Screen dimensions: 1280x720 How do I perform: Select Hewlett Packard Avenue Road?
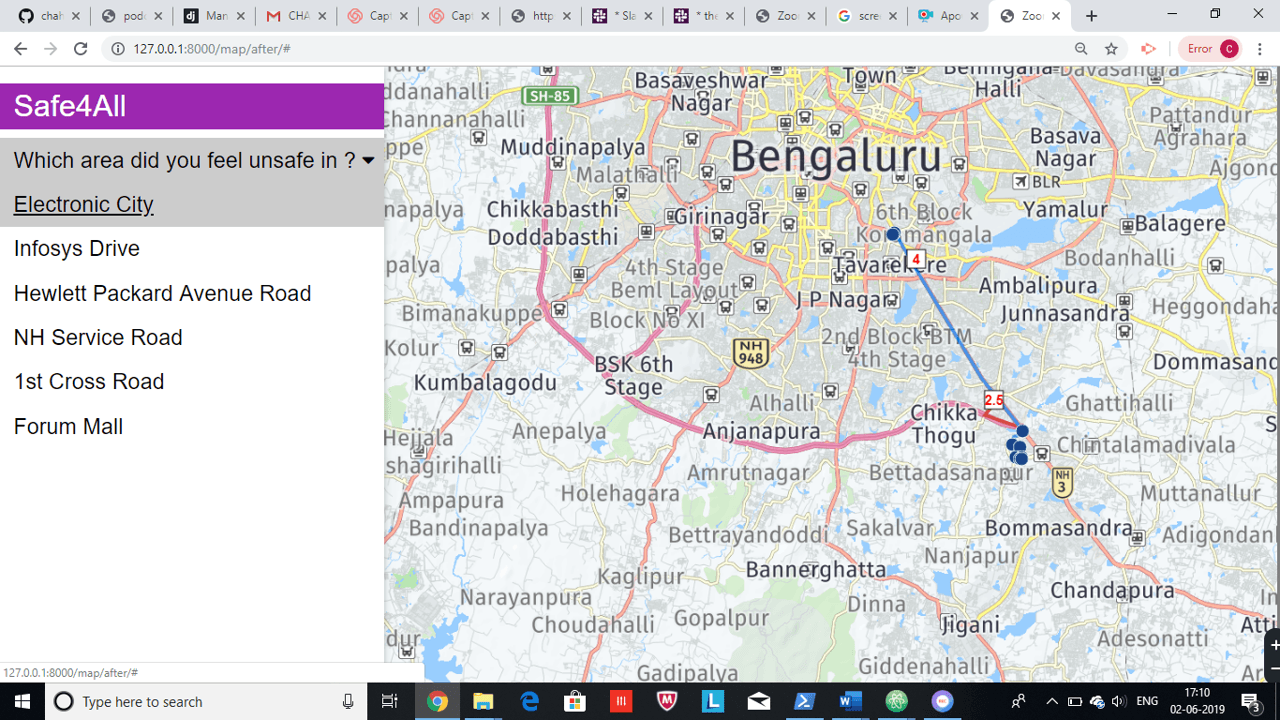162,293
